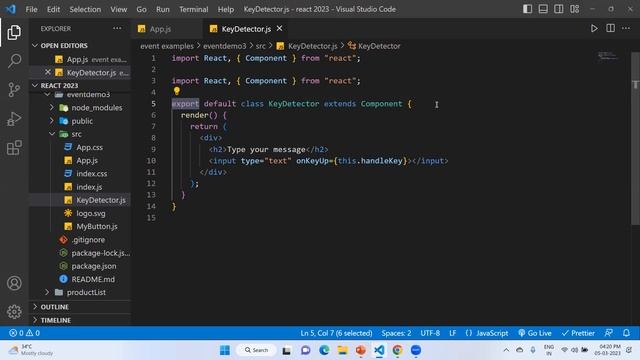Screen dimensions: 640x360
Task: Open index.js in file tree
Action: pos(89,187)
